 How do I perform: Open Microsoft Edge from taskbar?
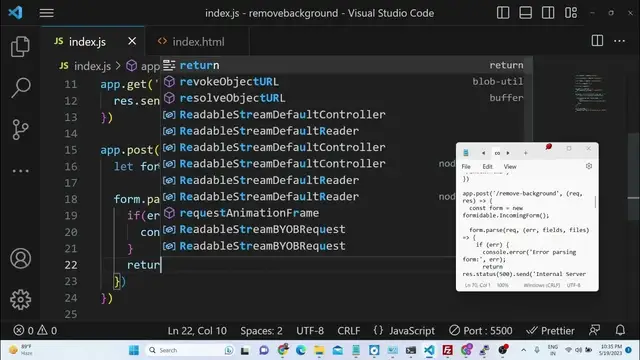coord(300,350)
